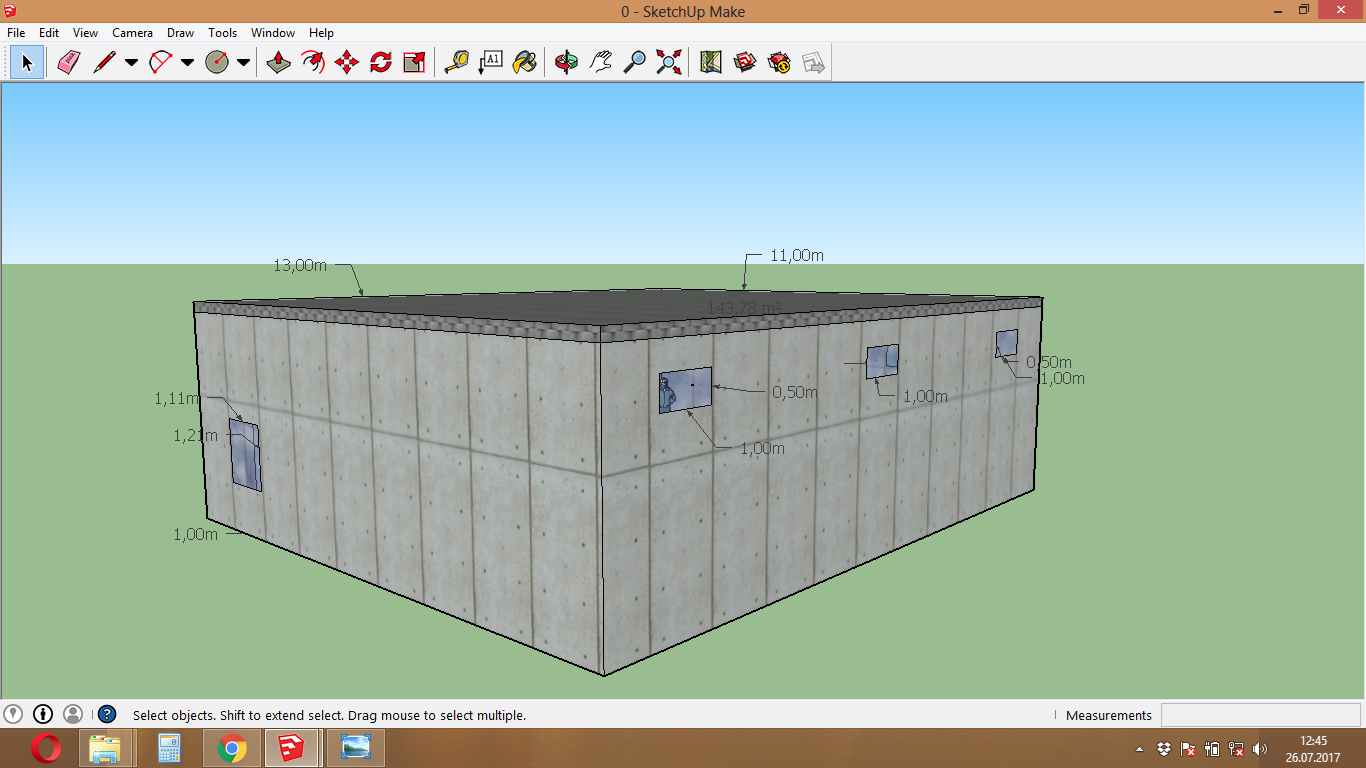The height and width of the screenshot is (768, 1366).
Task: Select the Rotate tool
Action: click(x=380, y=63)
